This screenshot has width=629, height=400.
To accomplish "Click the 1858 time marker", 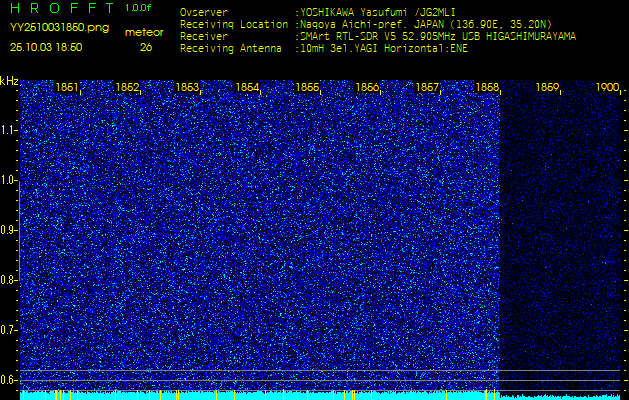I will [x=487, y=87].
